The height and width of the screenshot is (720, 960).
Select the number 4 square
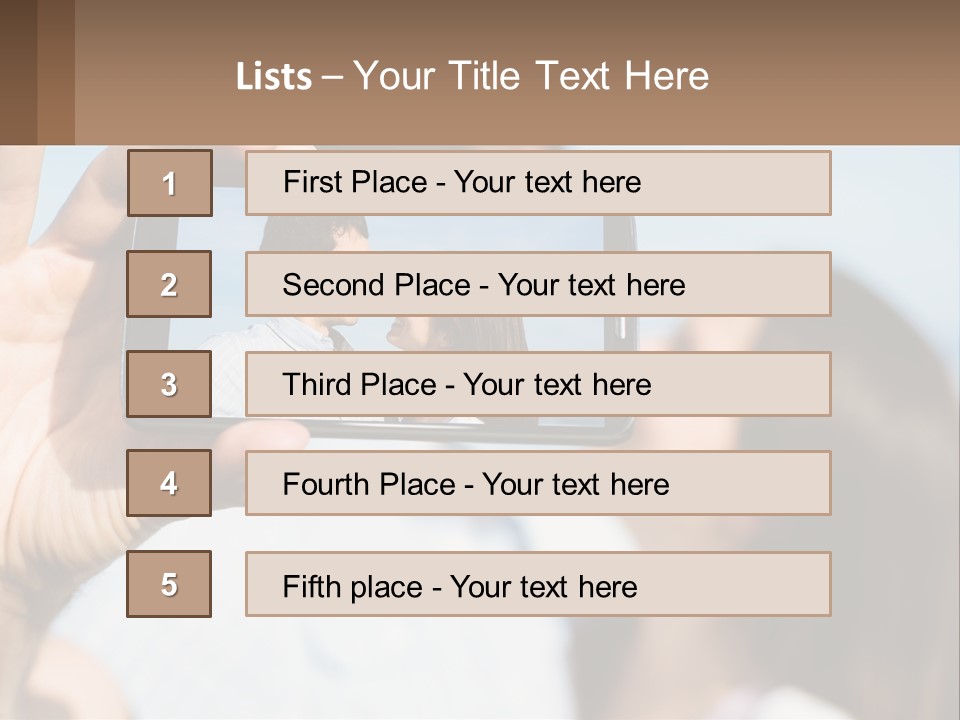[169, 483]
